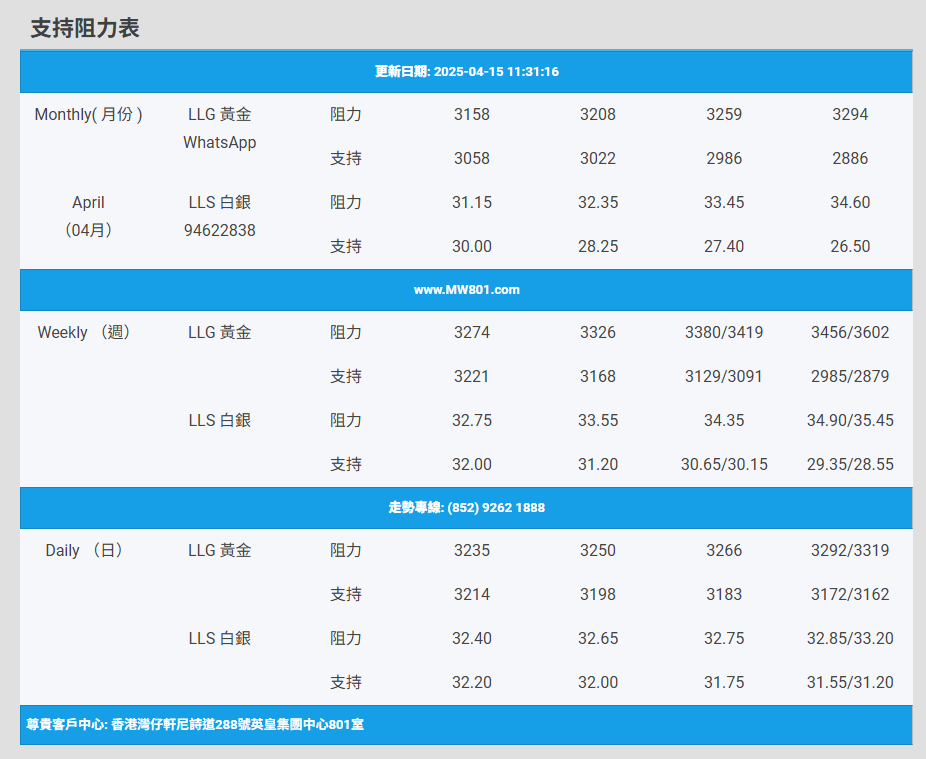Click the value 3380/3419
This screenshot has height=759, width=926.
pos(724,332)
